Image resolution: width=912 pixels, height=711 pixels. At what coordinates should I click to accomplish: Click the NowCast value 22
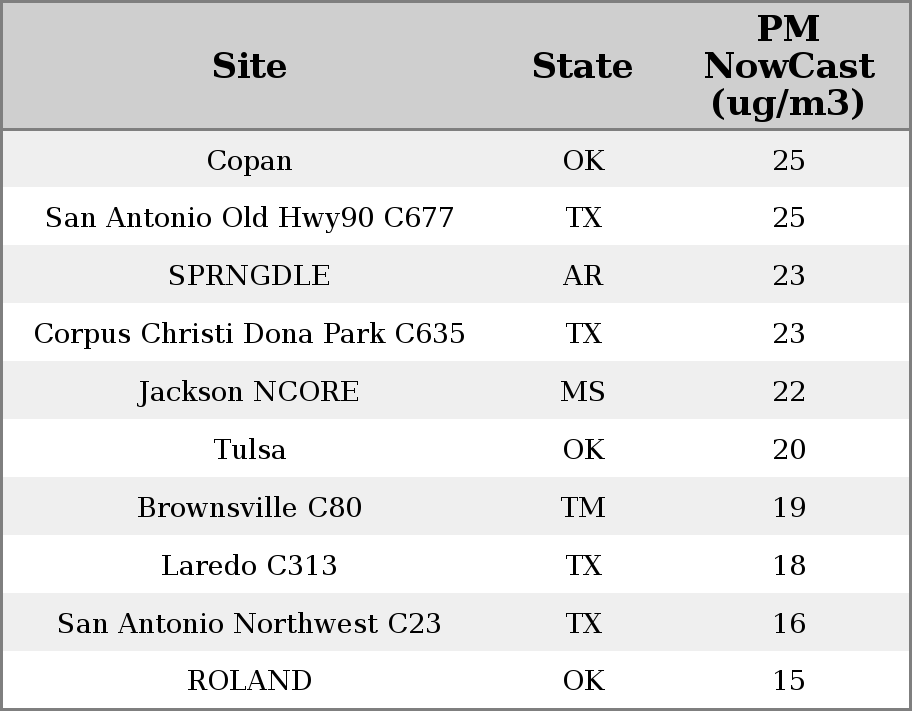pos(788,392)
